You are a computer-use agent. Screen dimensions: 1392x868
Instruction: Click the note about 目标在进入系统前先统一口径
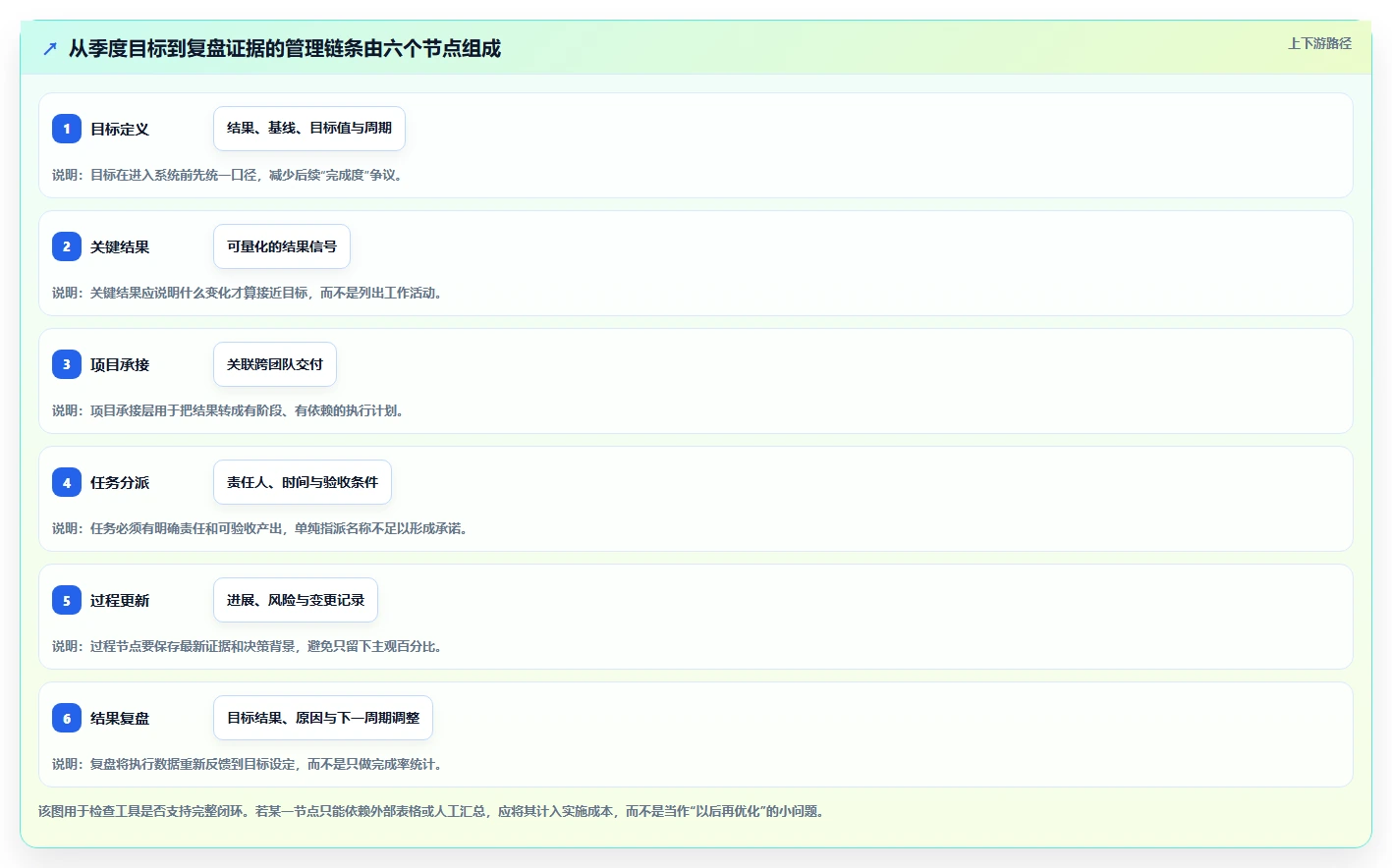[228, 175]
